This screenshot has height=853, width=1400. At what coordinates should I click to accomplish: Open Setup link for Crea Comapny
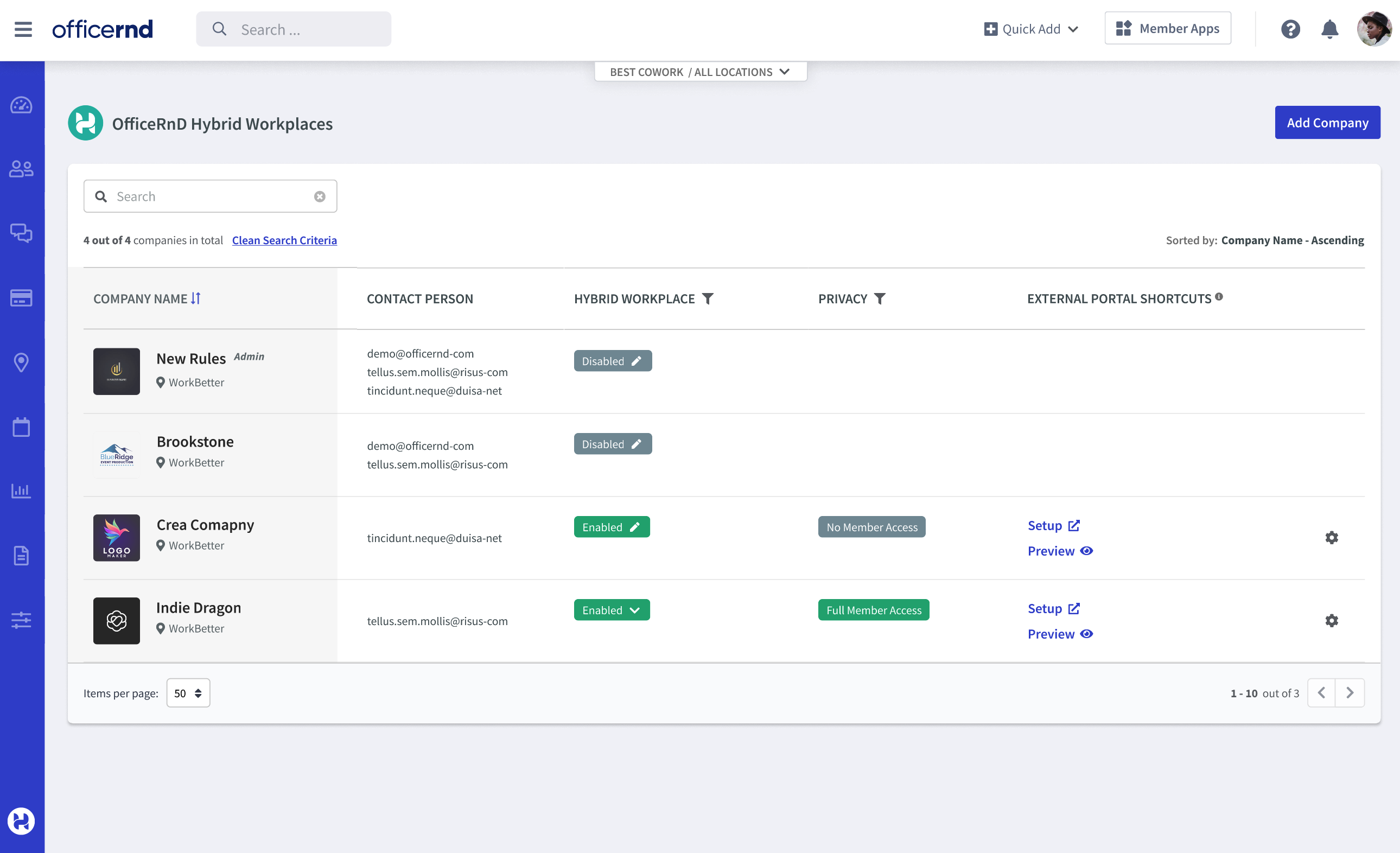click(1054, 526)
